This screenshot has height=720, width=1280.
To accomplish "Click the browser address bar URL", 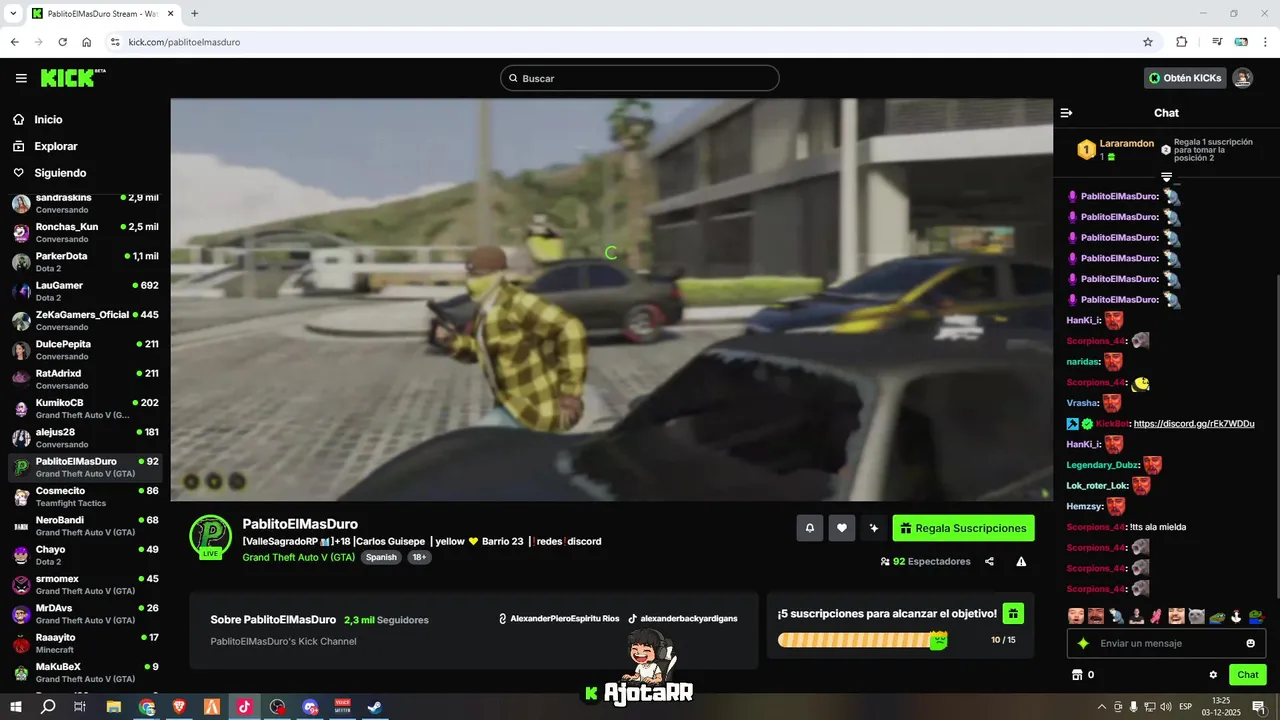I will (184, 42).
